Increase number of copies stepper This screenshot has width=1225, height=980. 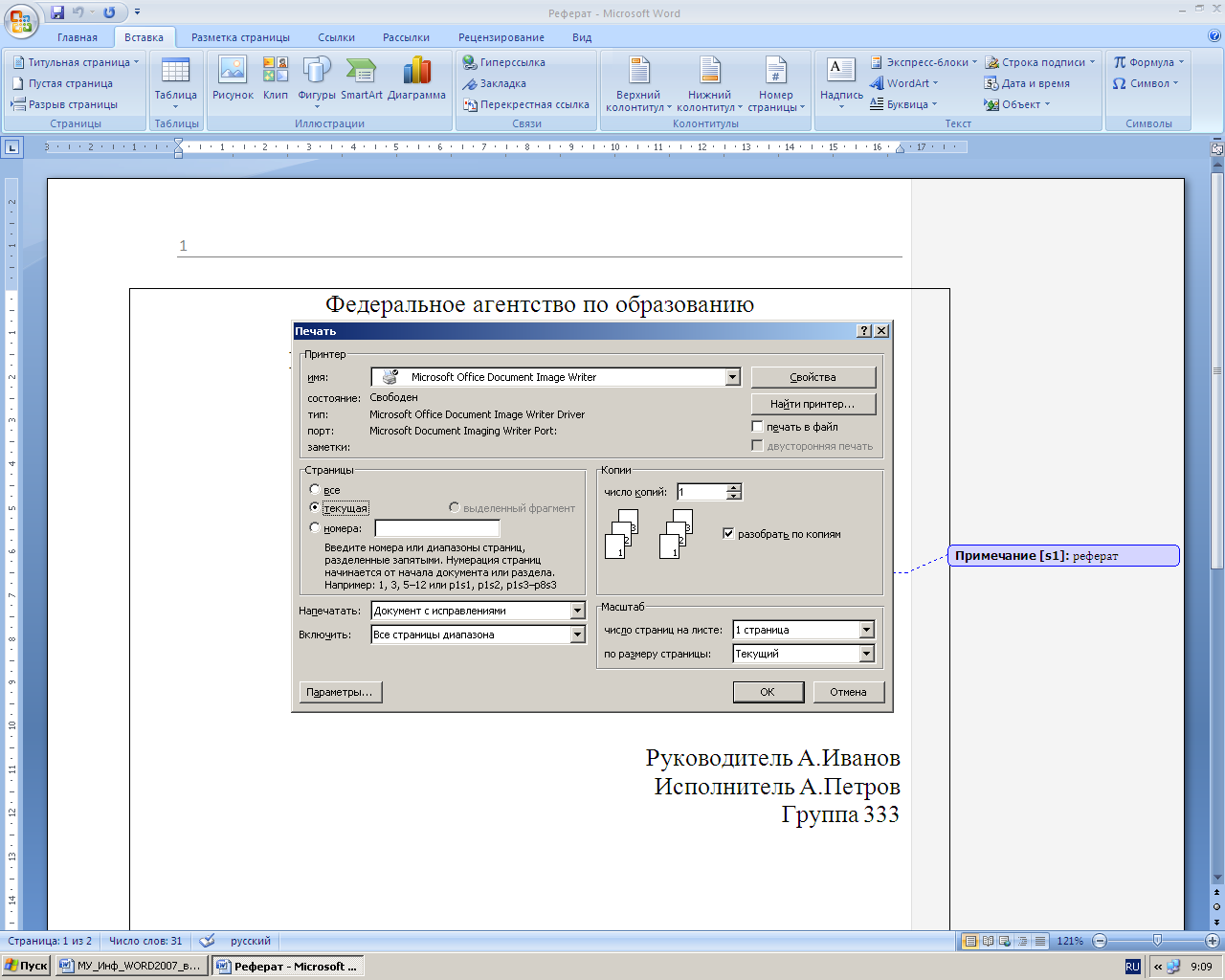point(734,488)
